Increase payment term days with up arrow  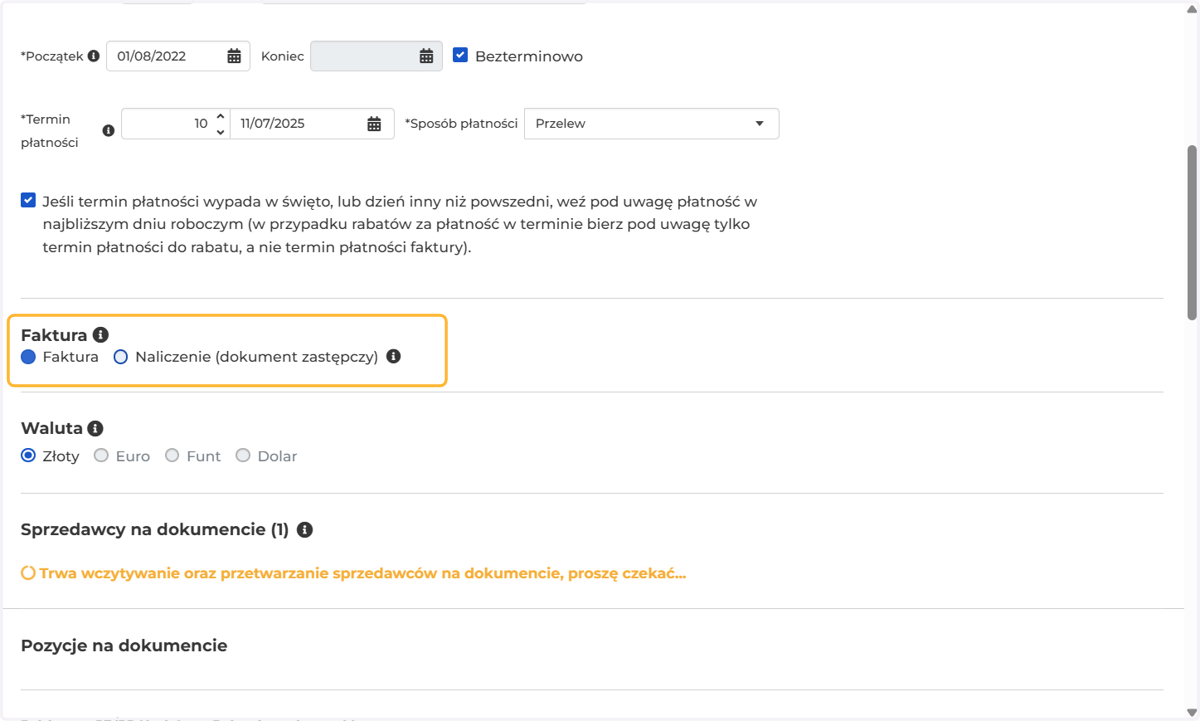click(220, 117)
